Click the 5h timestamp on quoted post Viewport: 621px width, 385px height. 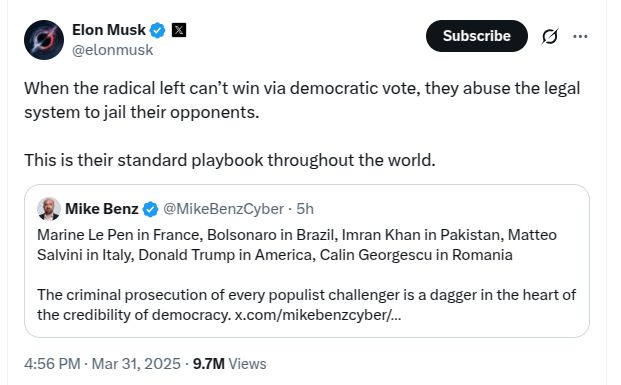click(x=305, y=209)
